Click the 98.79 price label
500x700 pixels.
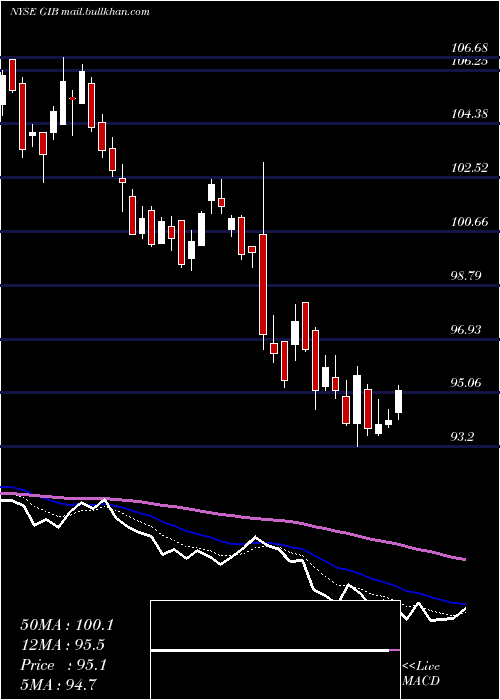pos(466,275)
